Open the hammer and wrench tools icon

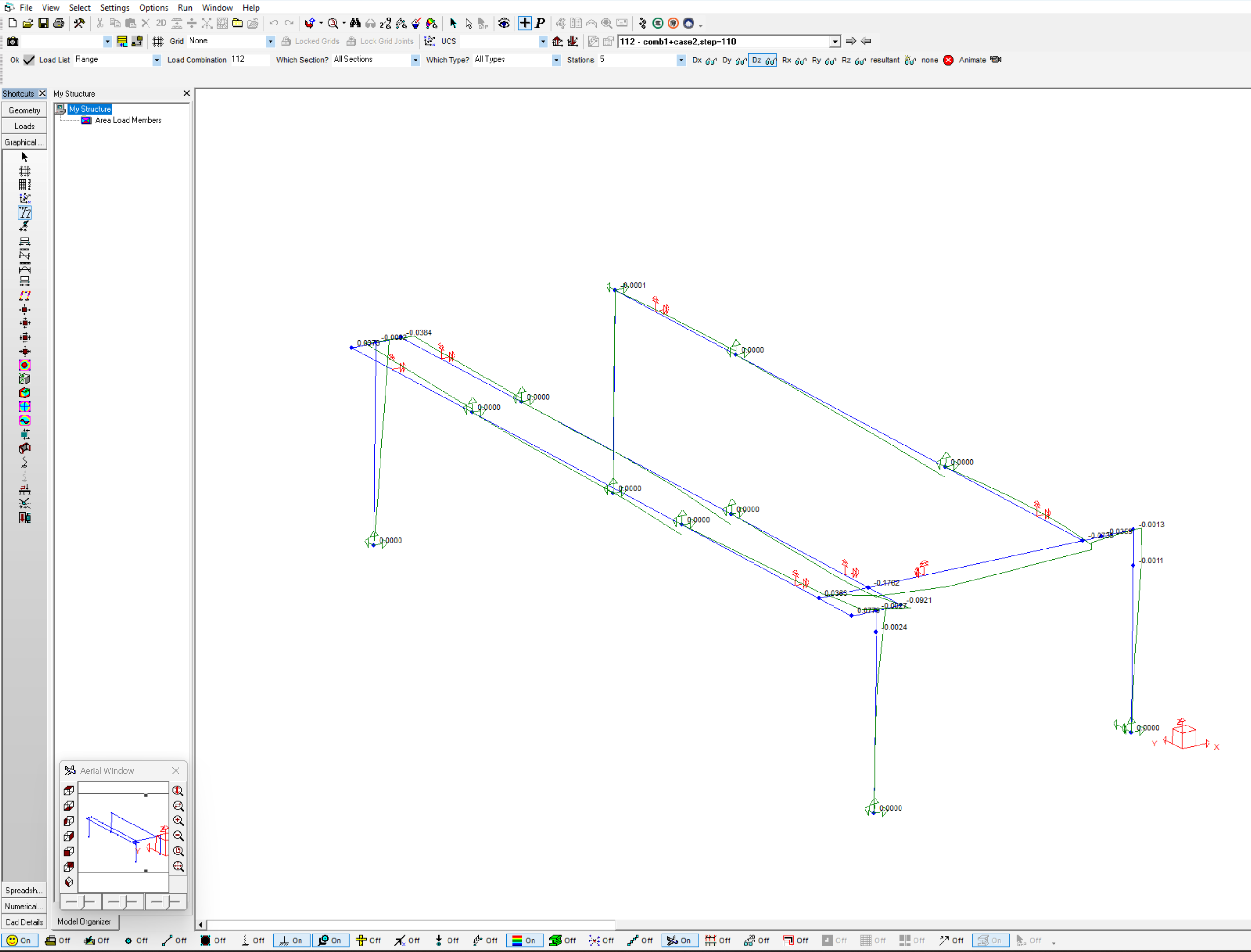point(79,23)
